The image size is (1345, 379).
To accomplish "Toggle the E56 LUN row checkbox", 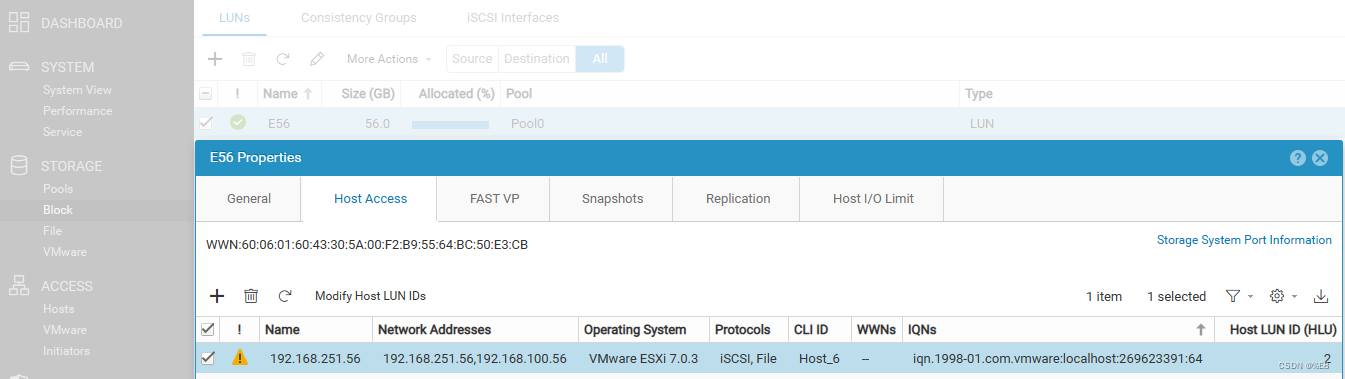I will coord(206,123).
